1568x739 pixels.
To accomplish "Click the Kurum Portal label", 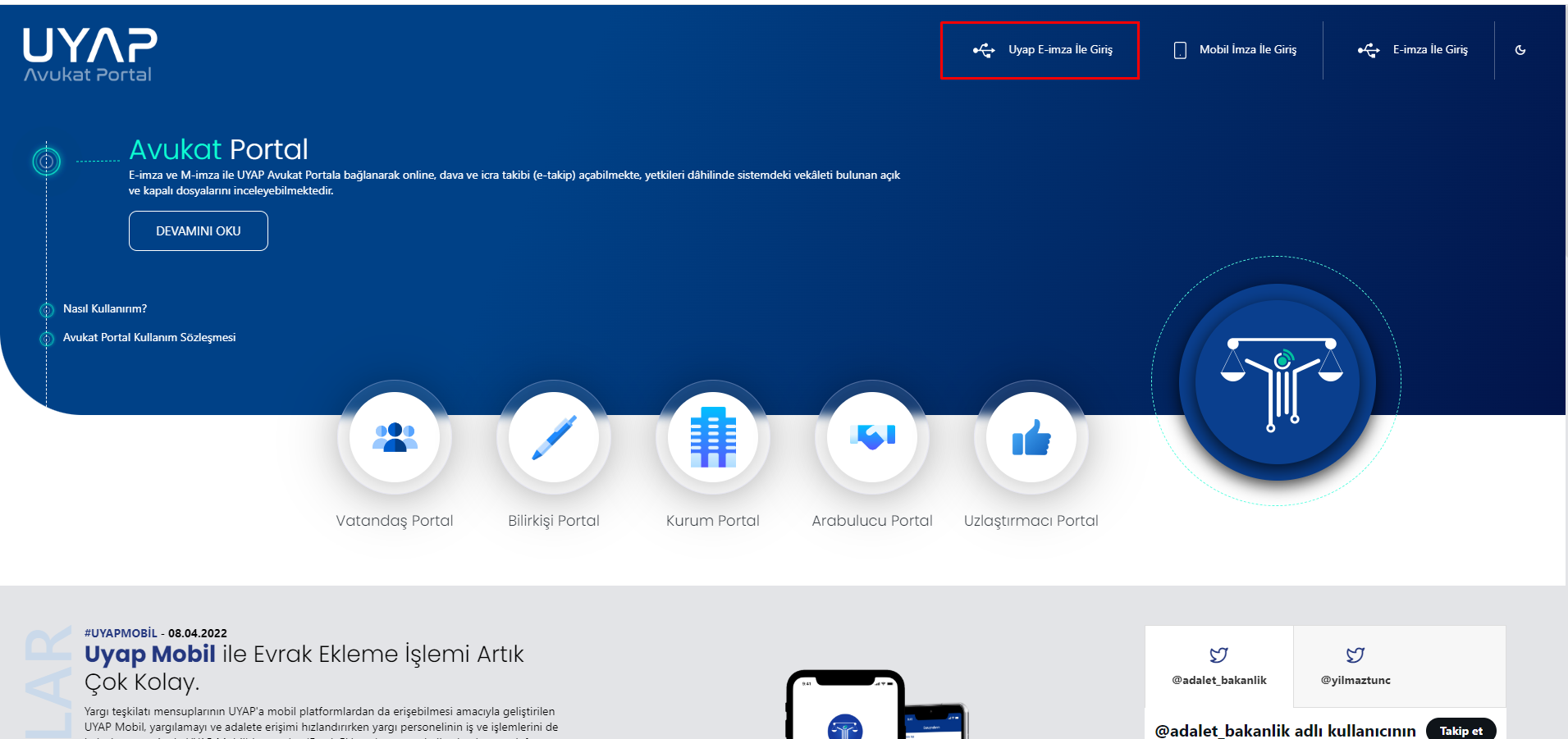I will tap(713, 521).
